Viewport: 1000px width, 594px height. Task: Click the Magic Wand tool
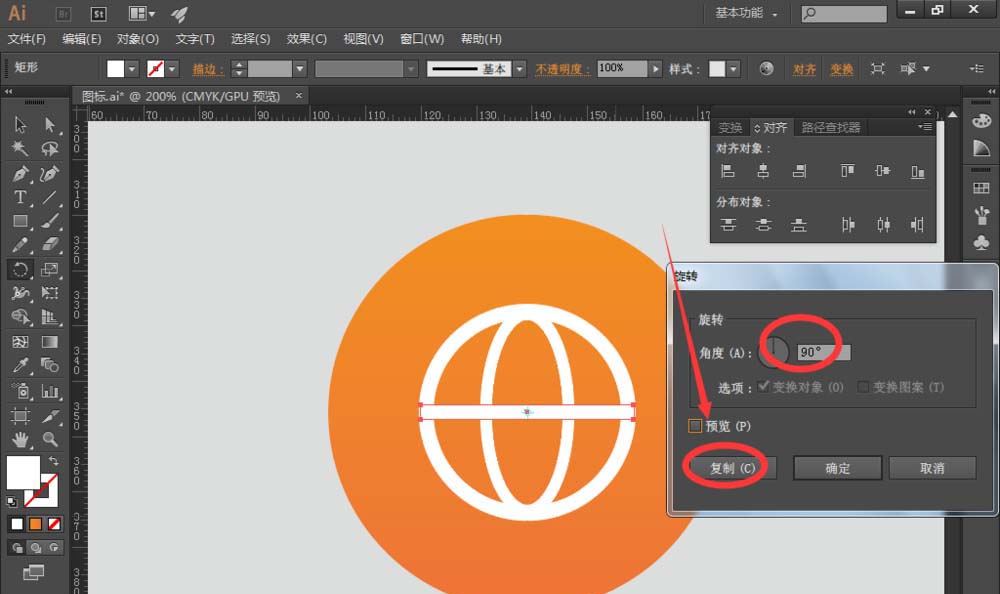tap(20, 149)
